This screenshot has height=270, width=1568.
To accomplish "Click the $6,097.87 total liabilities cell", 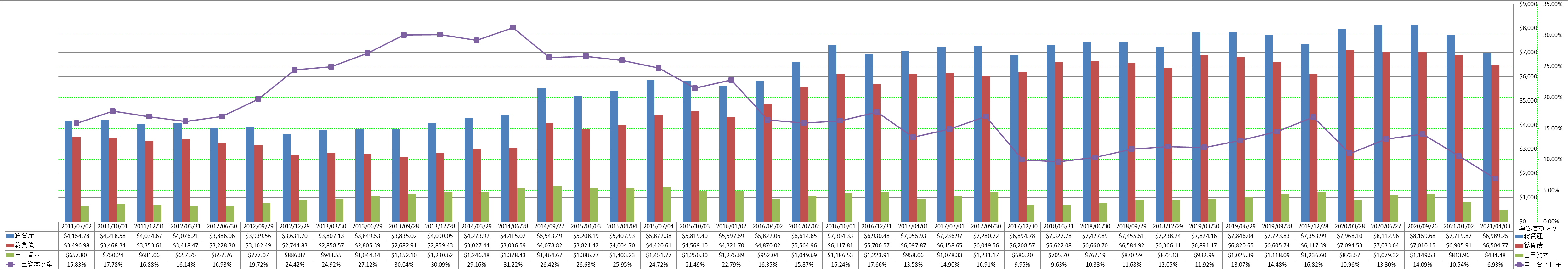I will tap(913, 246).
